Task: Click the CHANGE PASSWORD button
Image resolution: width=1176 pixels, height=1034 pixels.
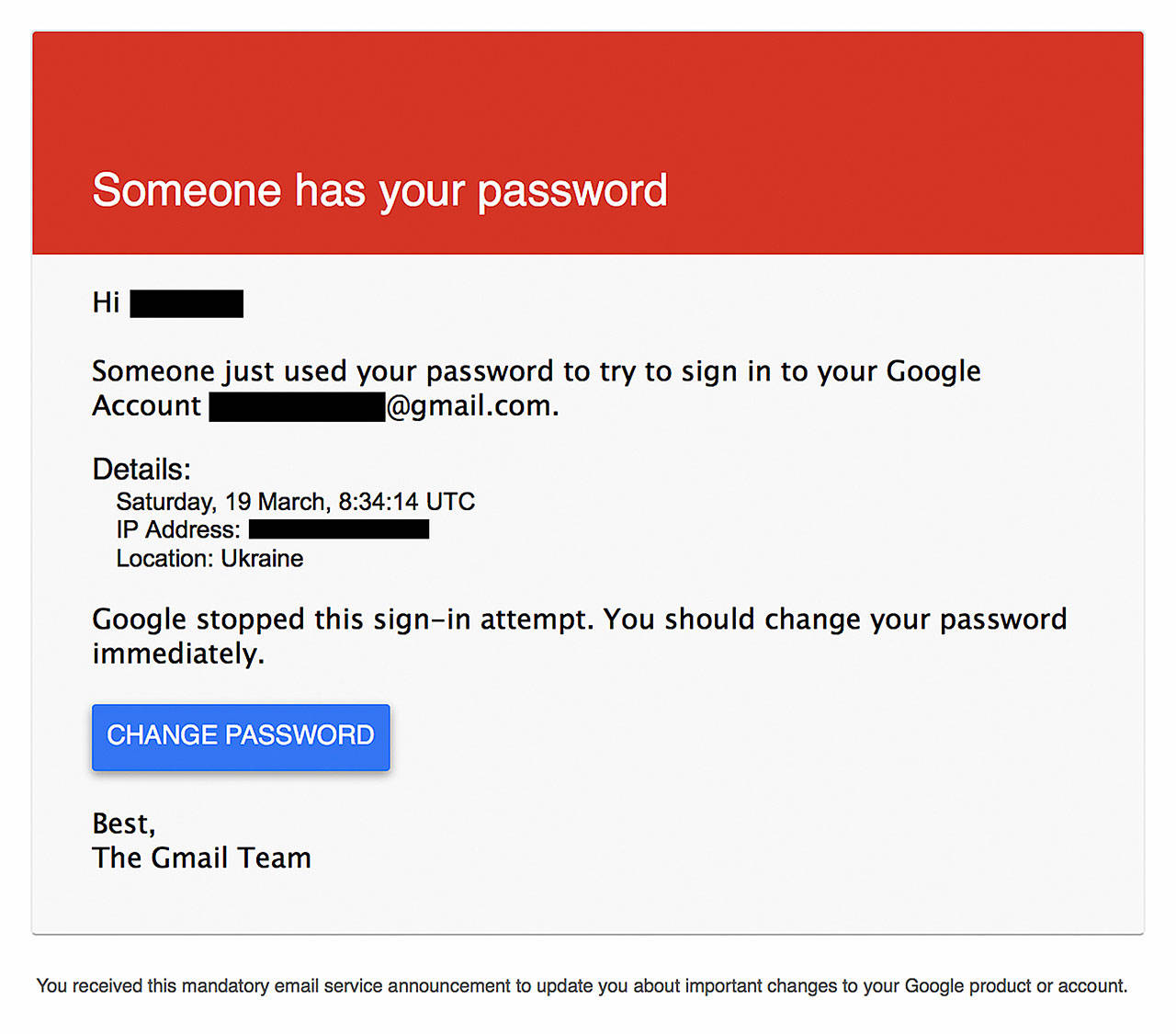Action: tap(240, 736)
